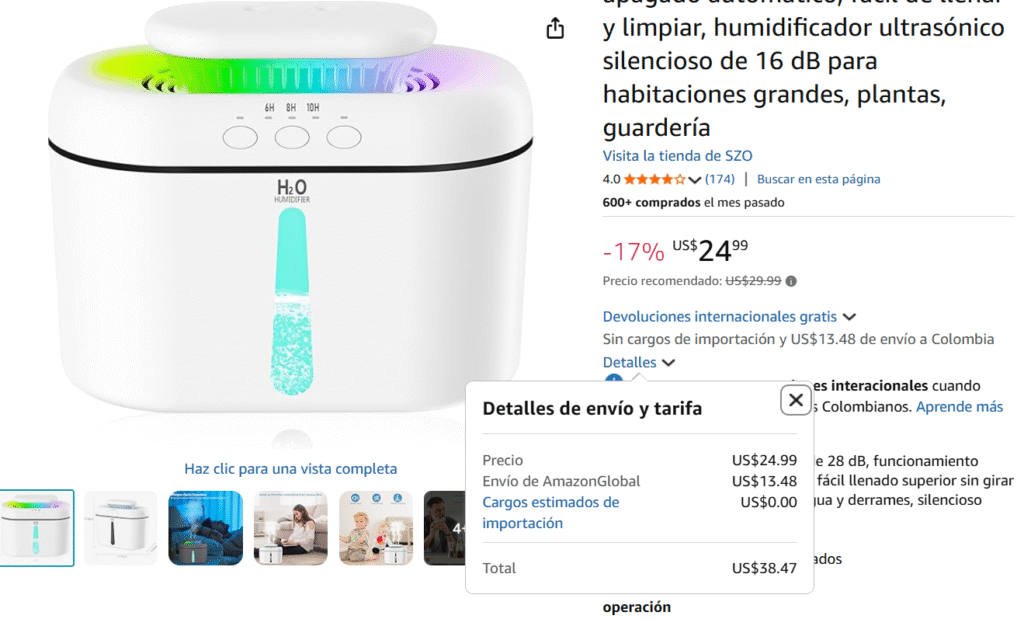Click the share icon beside the product image
Image resolution: width=1024 pixels, height=619 pixels.
(555, 28)
